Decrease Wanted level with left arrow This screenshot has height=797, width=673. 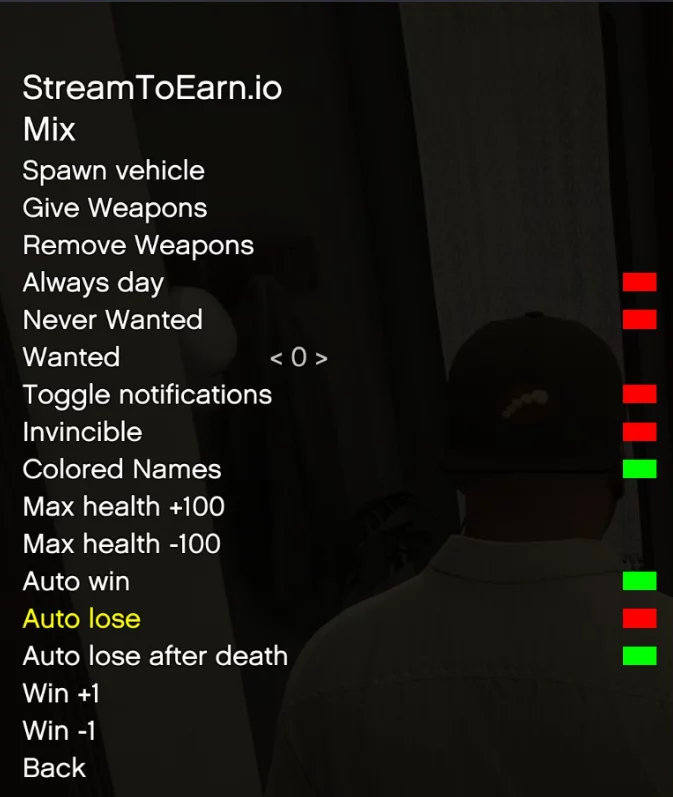tap(276, 358)
